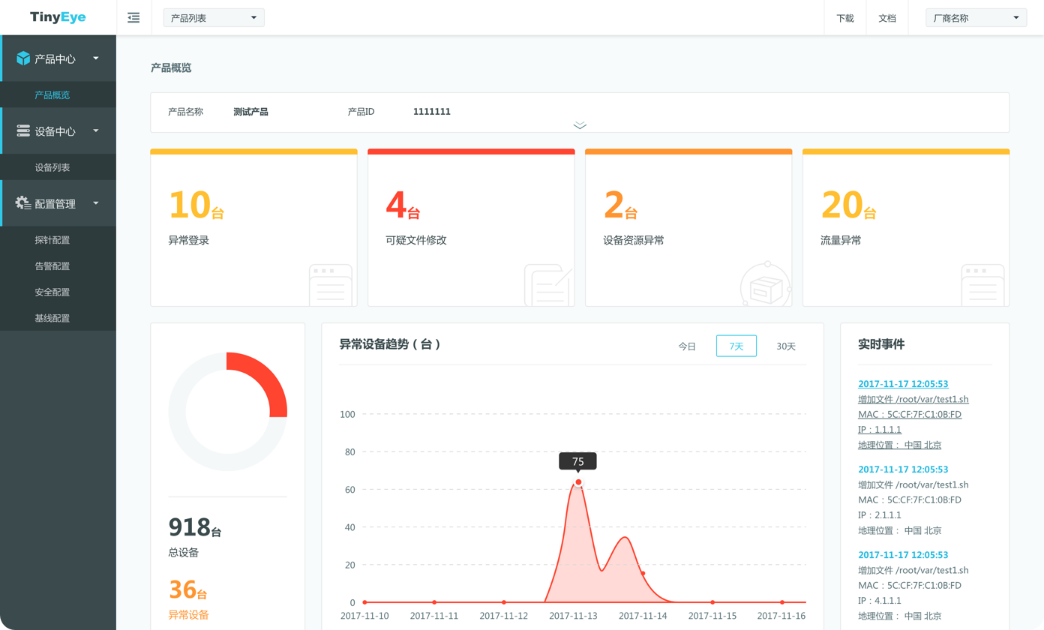Open the first event timestamp link

tap(902, 384)
